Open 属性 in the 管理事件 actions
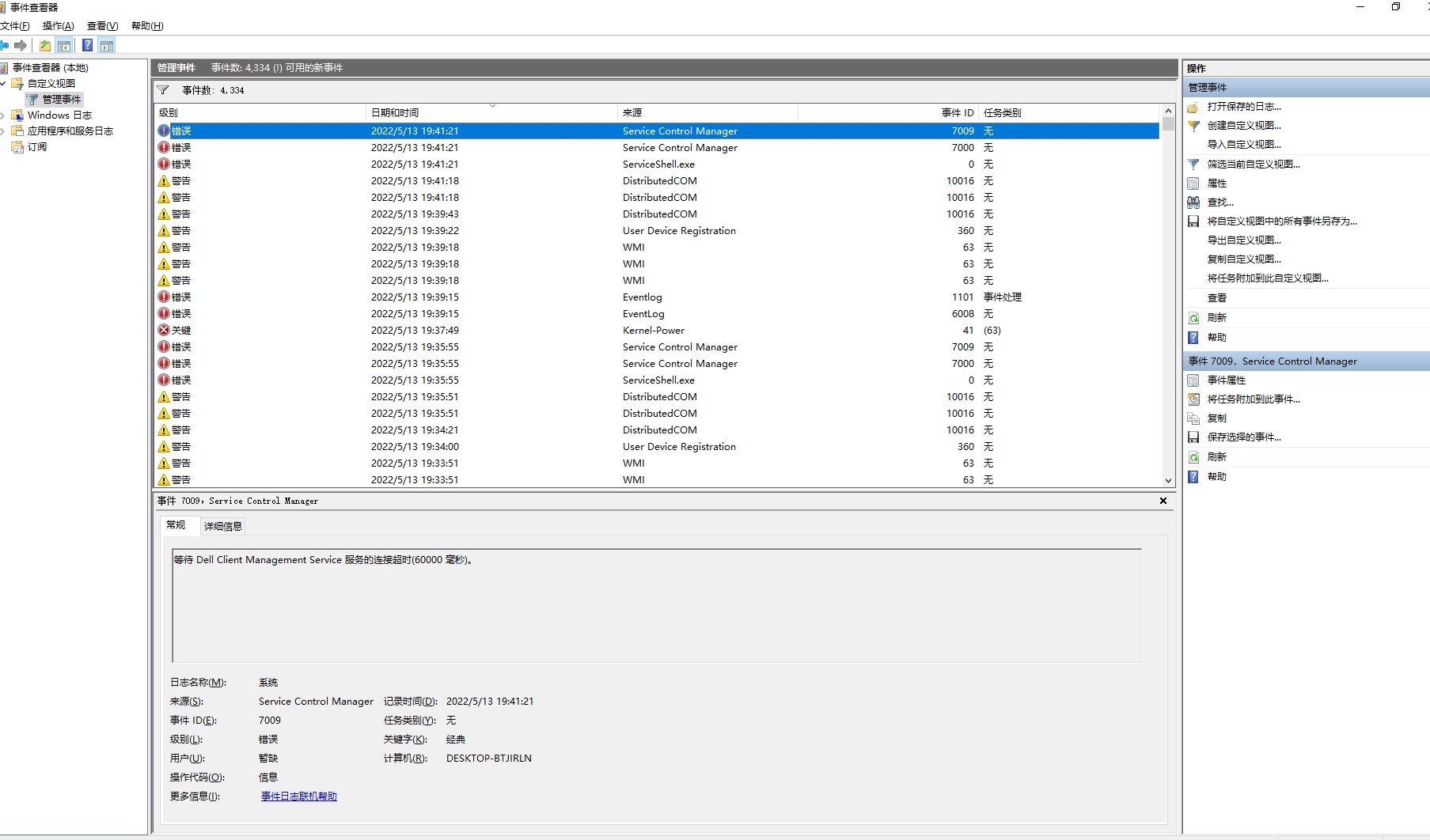This screenshot has width=1430, height=840. (1217, 184)
